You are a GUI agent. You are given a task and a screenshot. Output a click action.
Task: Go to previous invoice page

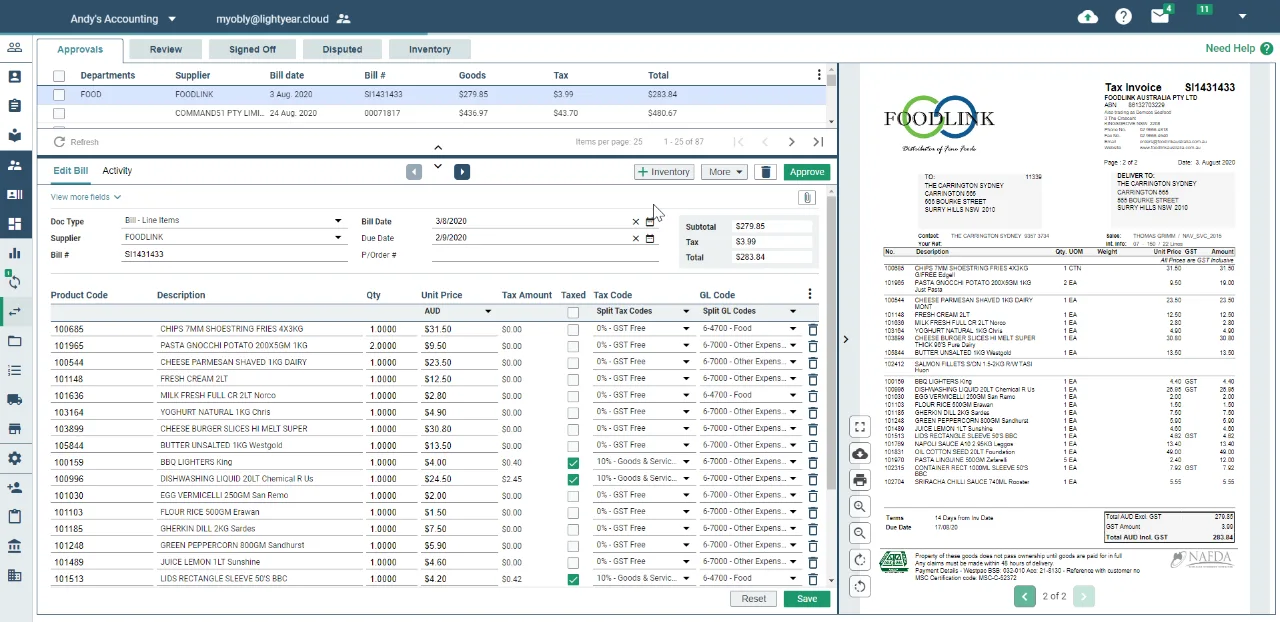coord(1024,597)
